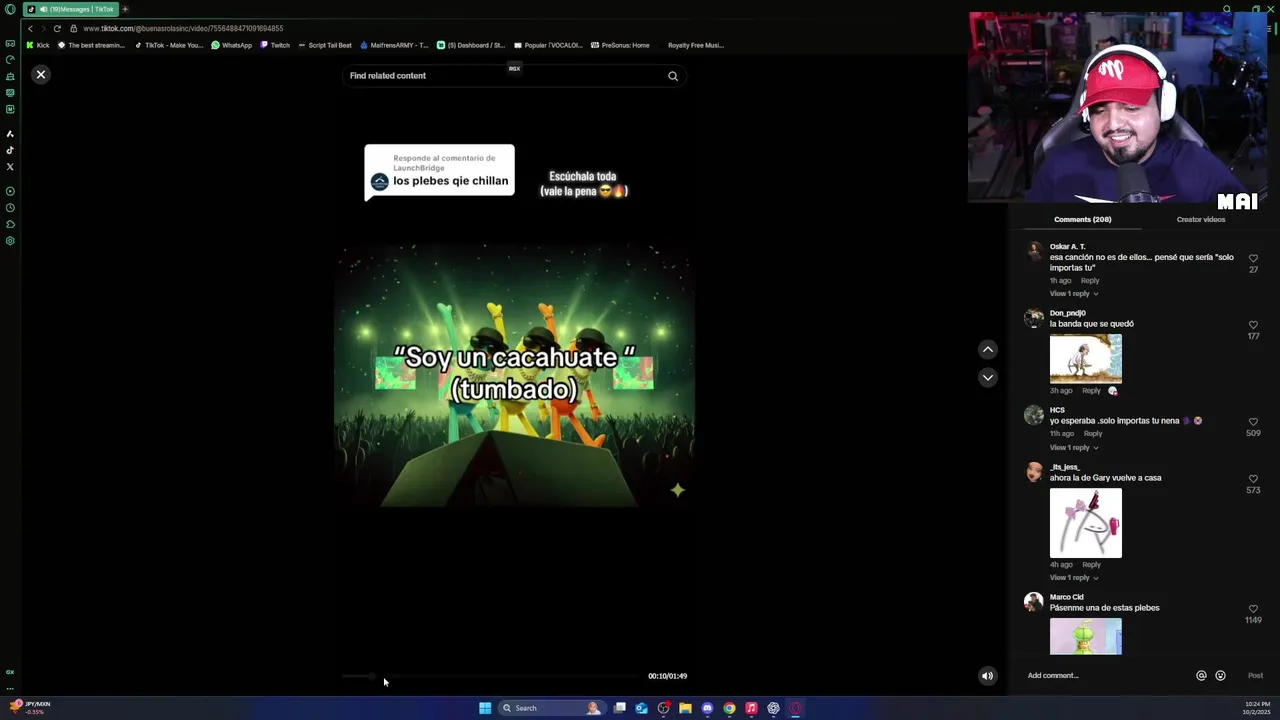The image size is (1280, 720).
Task: Open GX Corner in the Opera sidebar
Action: 10,44
